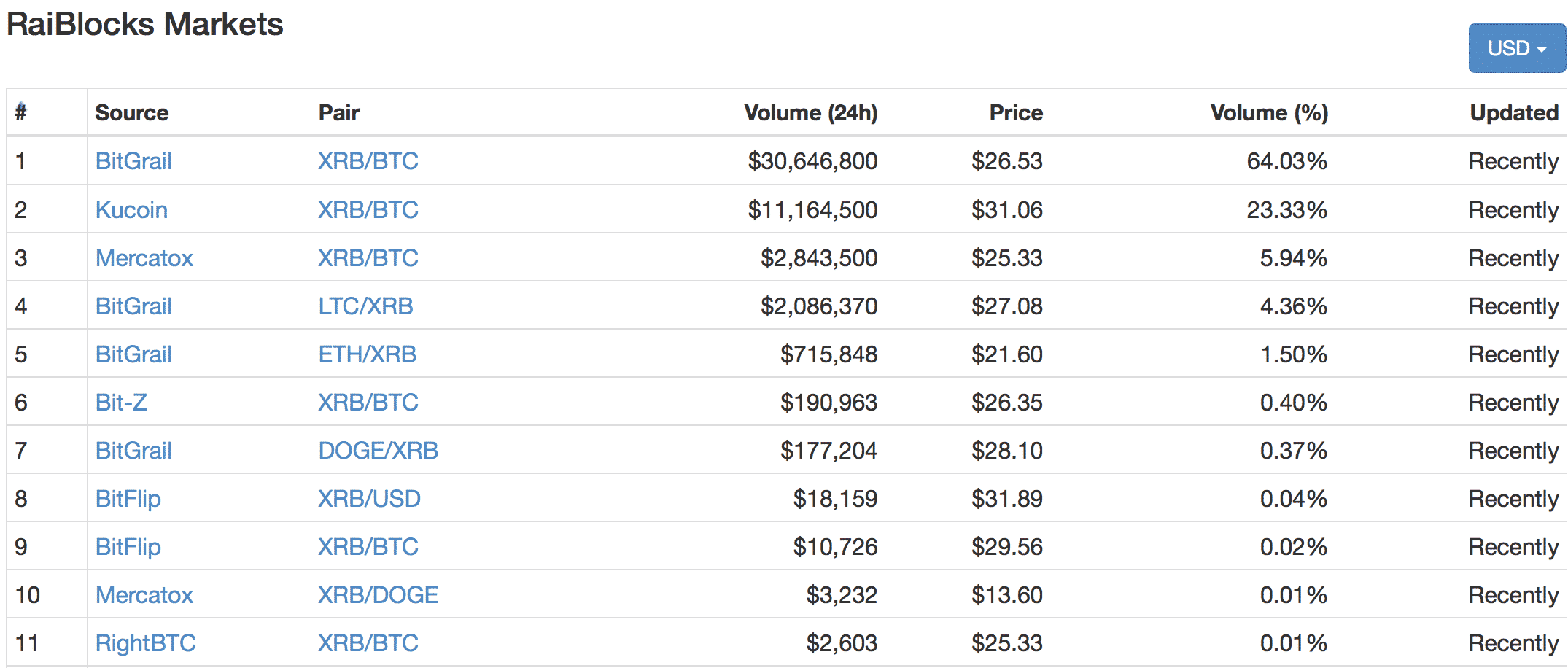Open the Bit-Z exchange link
Image resolution: width=1568 pixels, height=668 pixels.
tap(121, 402)
